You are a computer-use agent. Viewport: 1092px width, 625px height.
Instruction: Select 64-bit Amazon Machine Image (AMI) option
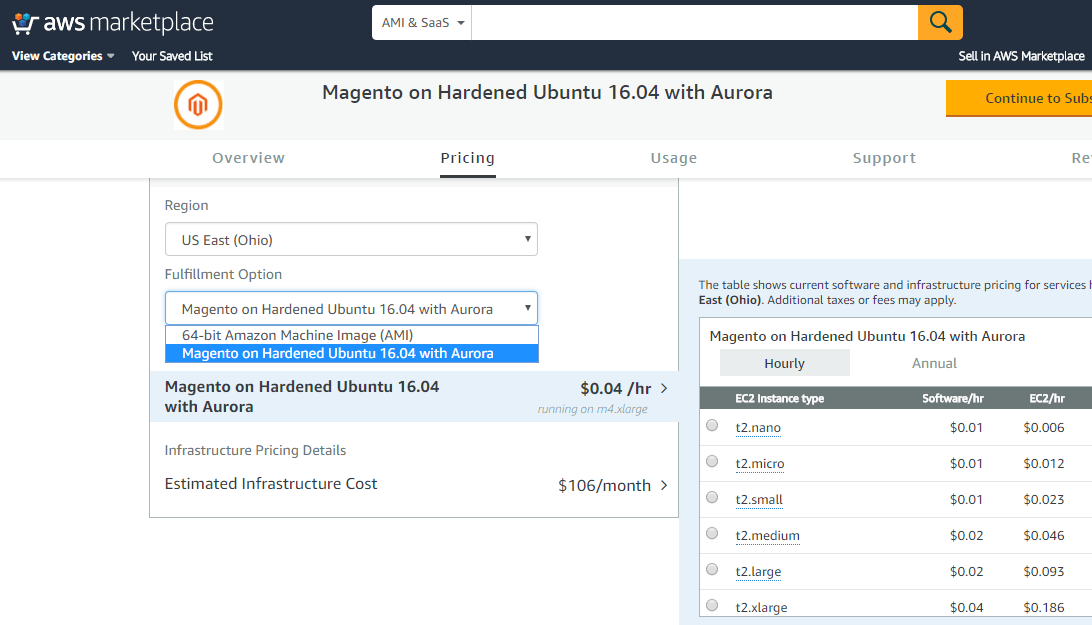tap(297, 335)
